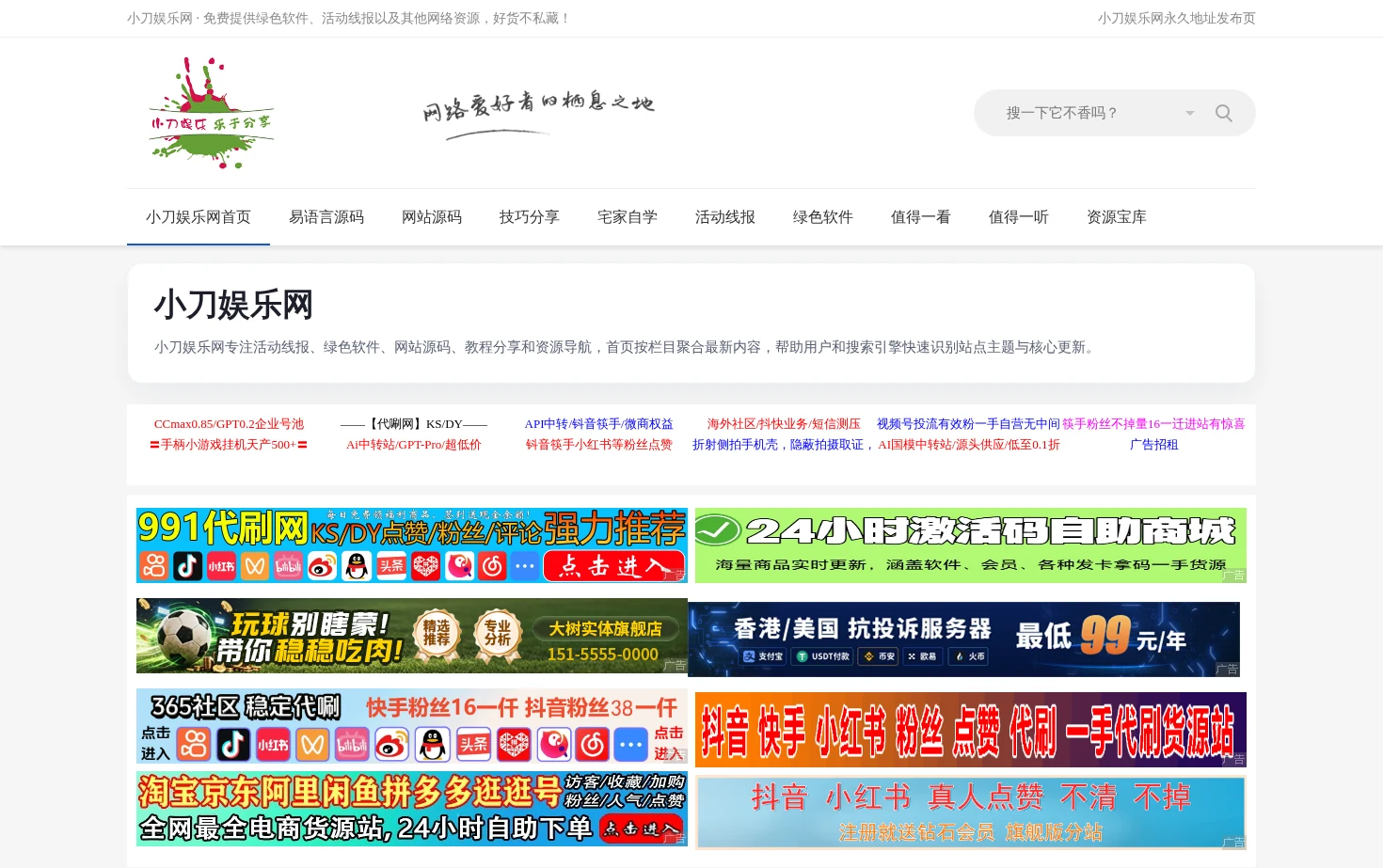Click green checkmark icon on 激活码 banner
The width and height of the screenshot is (1383, 868).
coord(717,529)
